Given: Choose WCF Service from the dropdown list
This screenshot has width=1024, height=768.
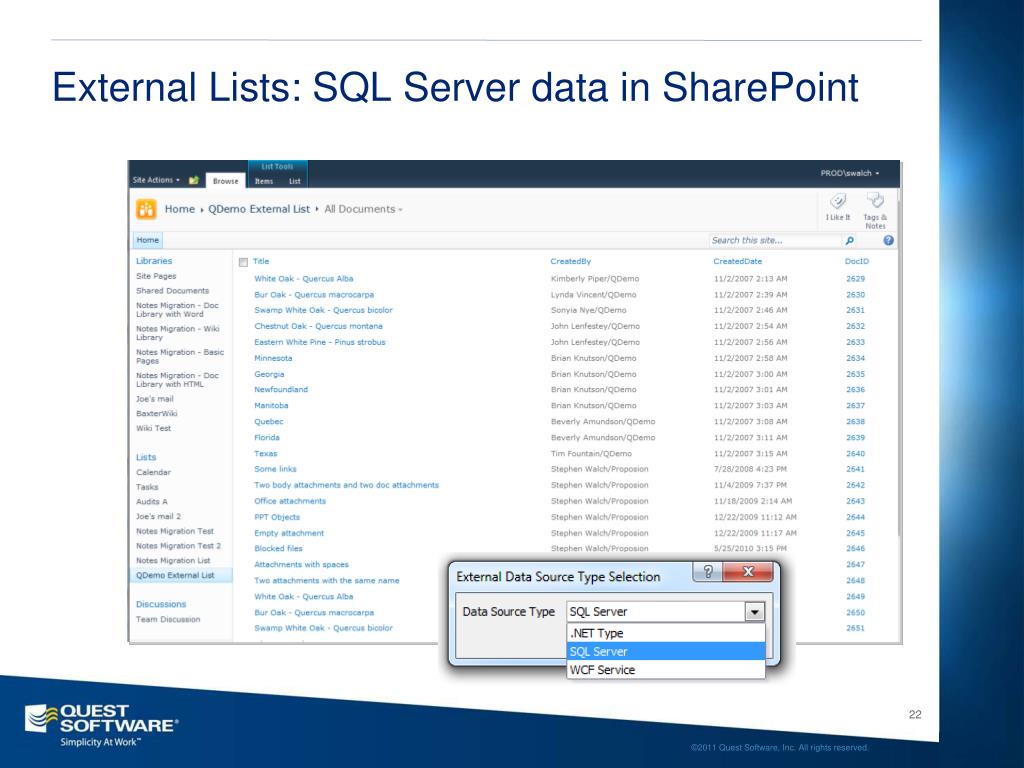Looking at the screenshot, I should point(665,669).
